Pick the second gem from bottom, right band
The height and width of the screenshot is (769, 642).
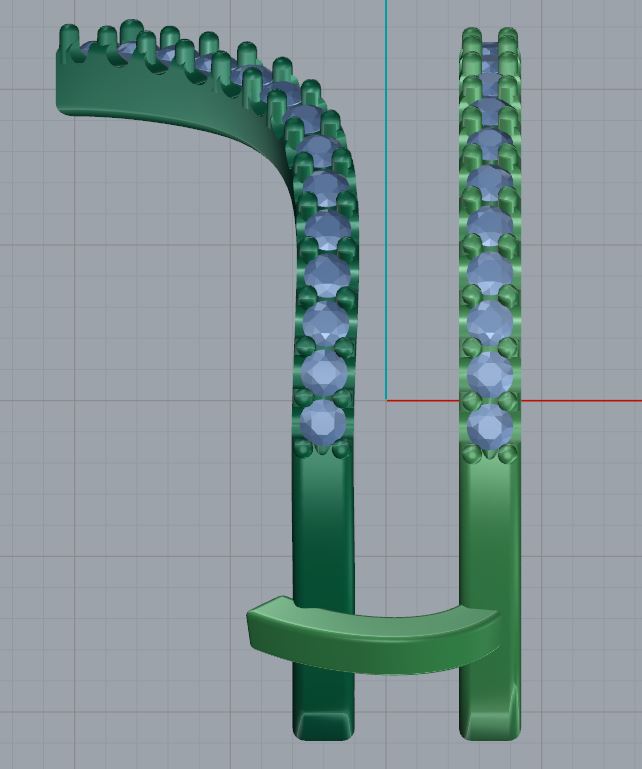pyautogui.click(x=490, y=374)
